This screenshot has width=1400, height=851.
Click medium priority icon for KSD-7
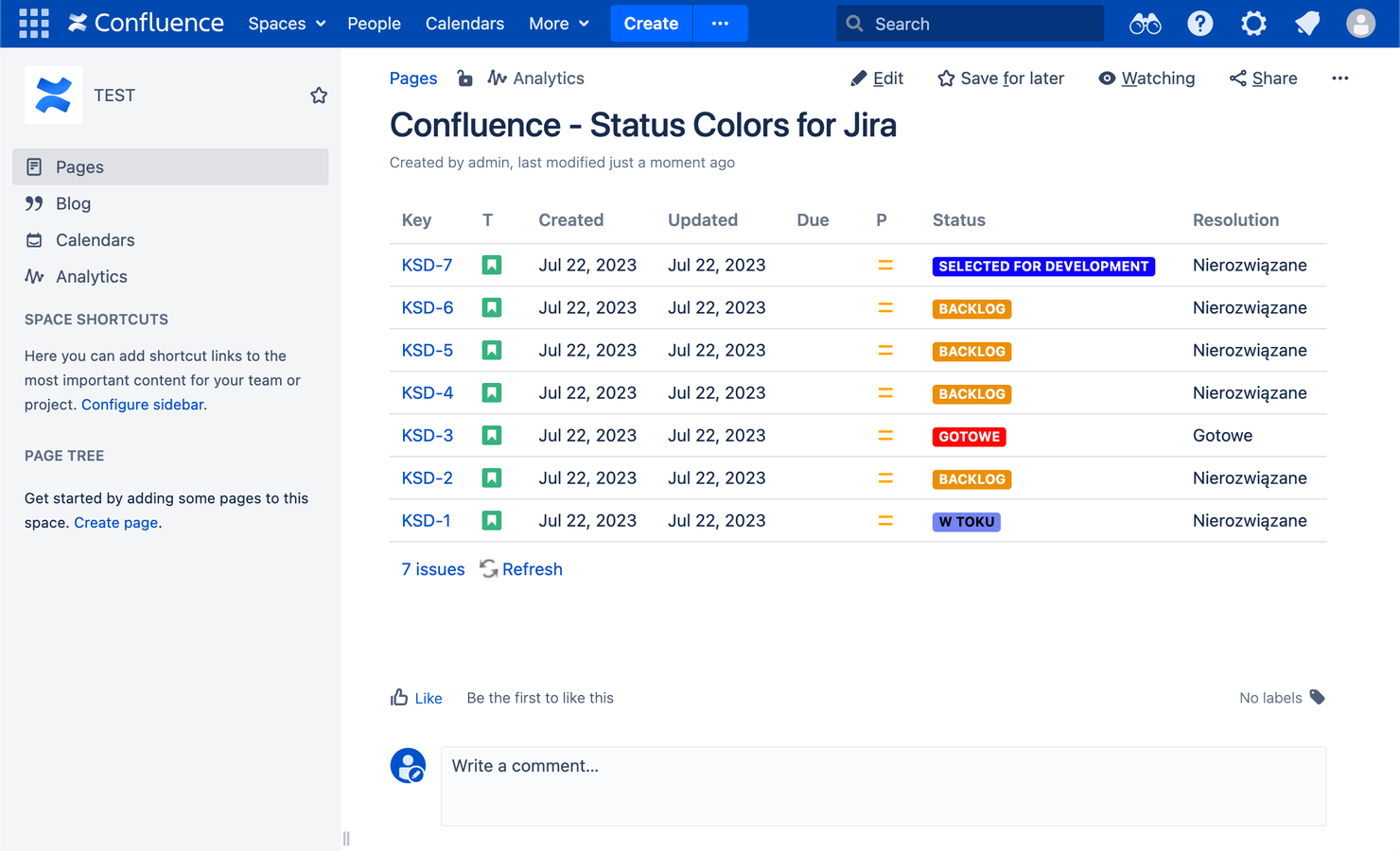[885, 266]
